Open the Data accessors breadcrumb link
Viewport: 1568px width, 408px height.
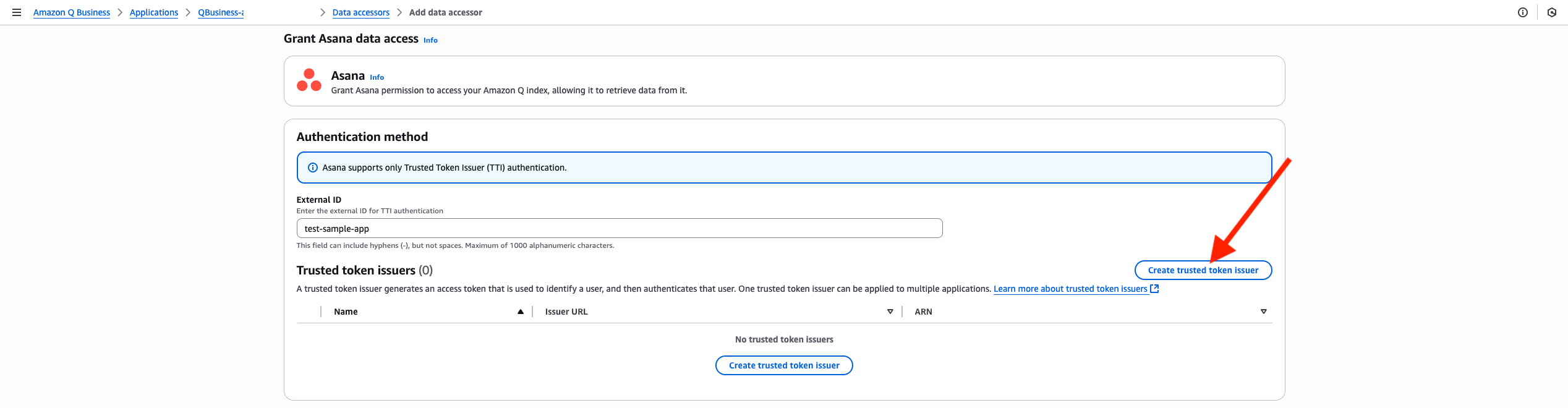(361, 12)
